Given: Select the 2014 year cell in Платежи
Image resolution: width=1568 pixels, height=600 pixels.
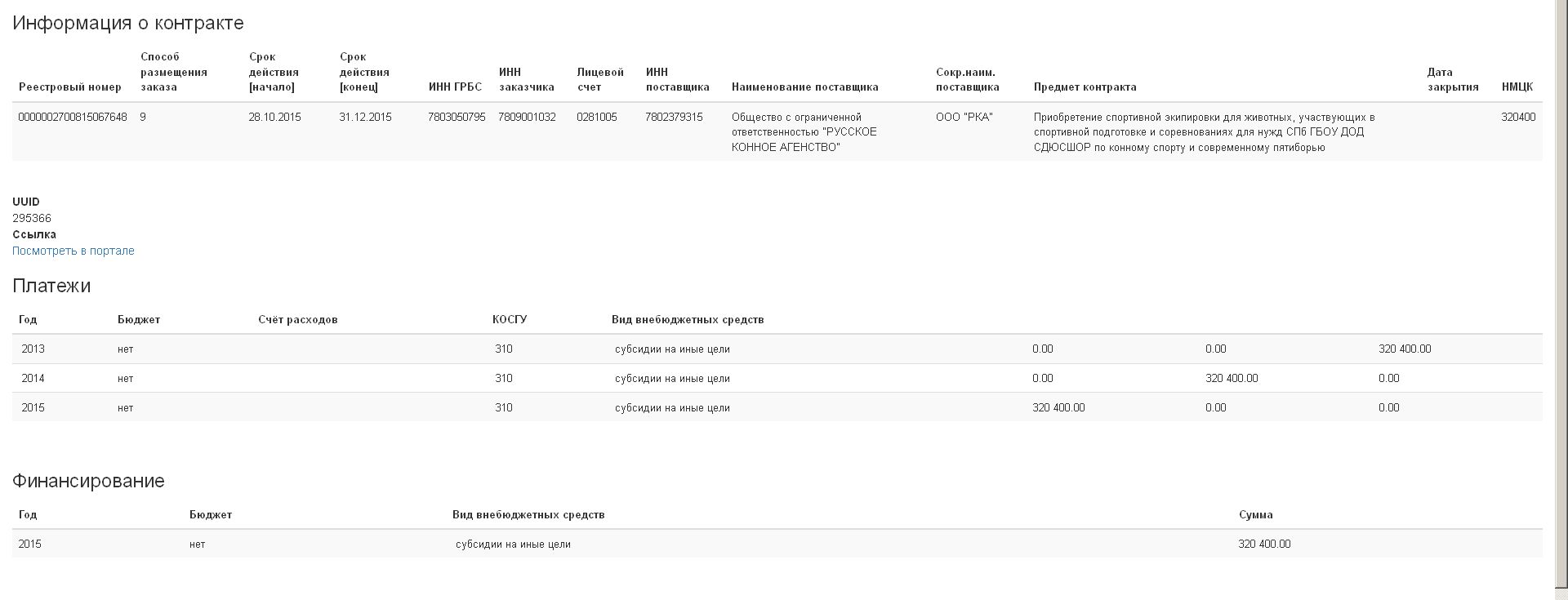Looking at the screenshot, I should tap(33, 378).
